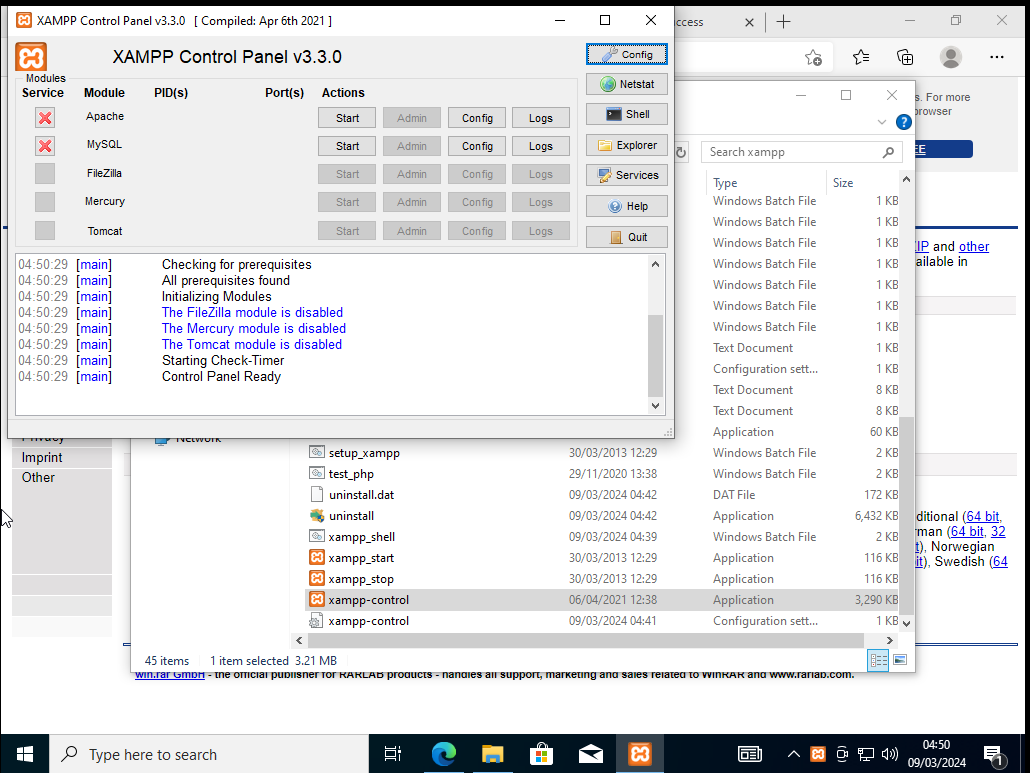This screenshot has width=1030, height=773.
Task: Toggle FileZilla service checkbox
Action: click(x=45, y=174)
